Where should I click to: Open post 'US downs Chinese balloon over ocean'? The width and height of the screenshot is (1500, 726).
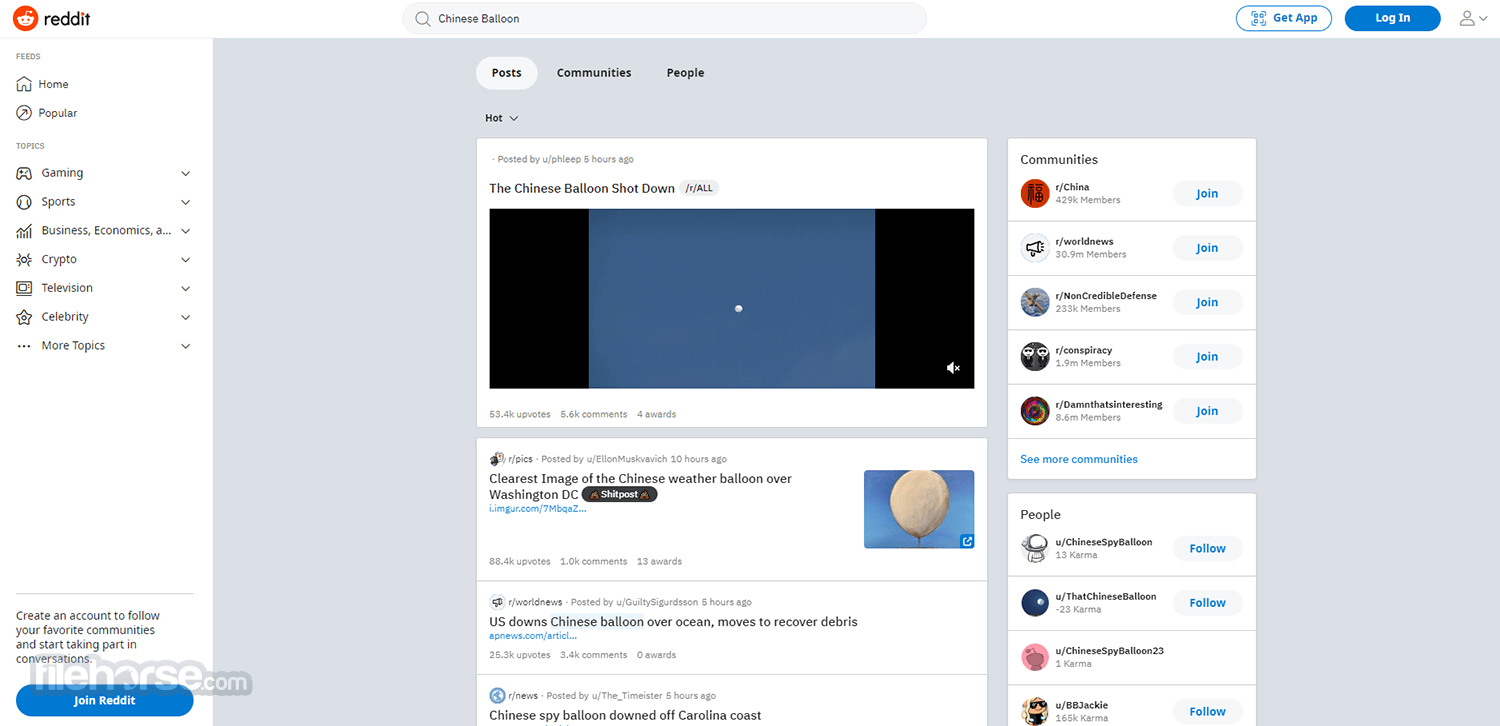pos(673,622)
